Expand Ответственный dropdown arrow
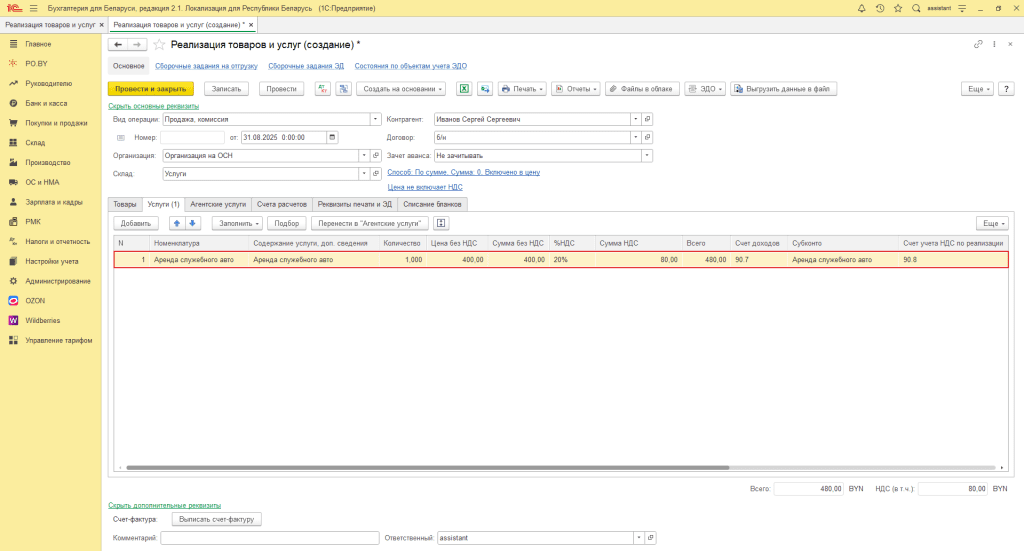This screenshot has height=551, width=1024. point(639,538)
